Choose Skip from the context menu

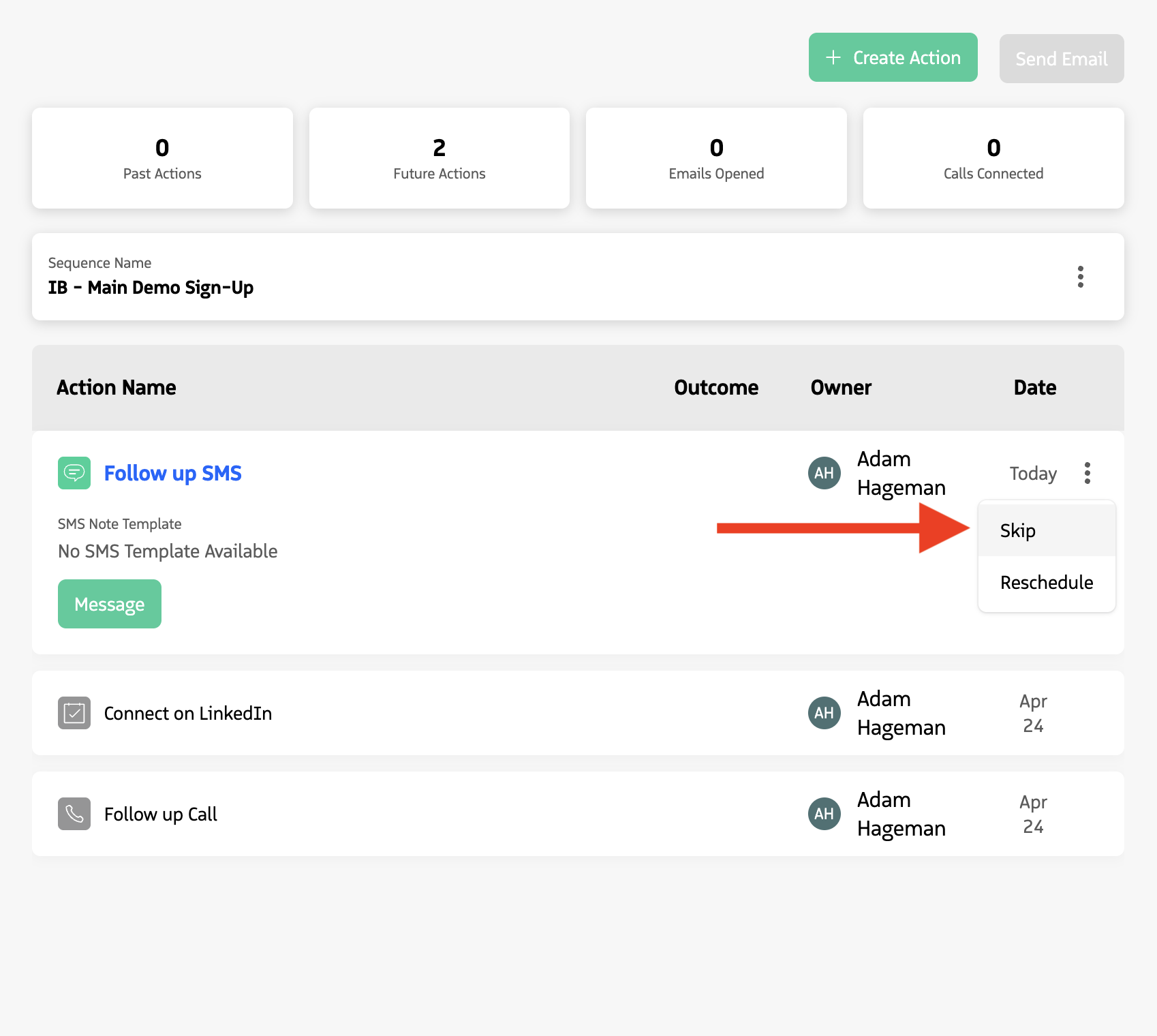(x=1017, y=530)
